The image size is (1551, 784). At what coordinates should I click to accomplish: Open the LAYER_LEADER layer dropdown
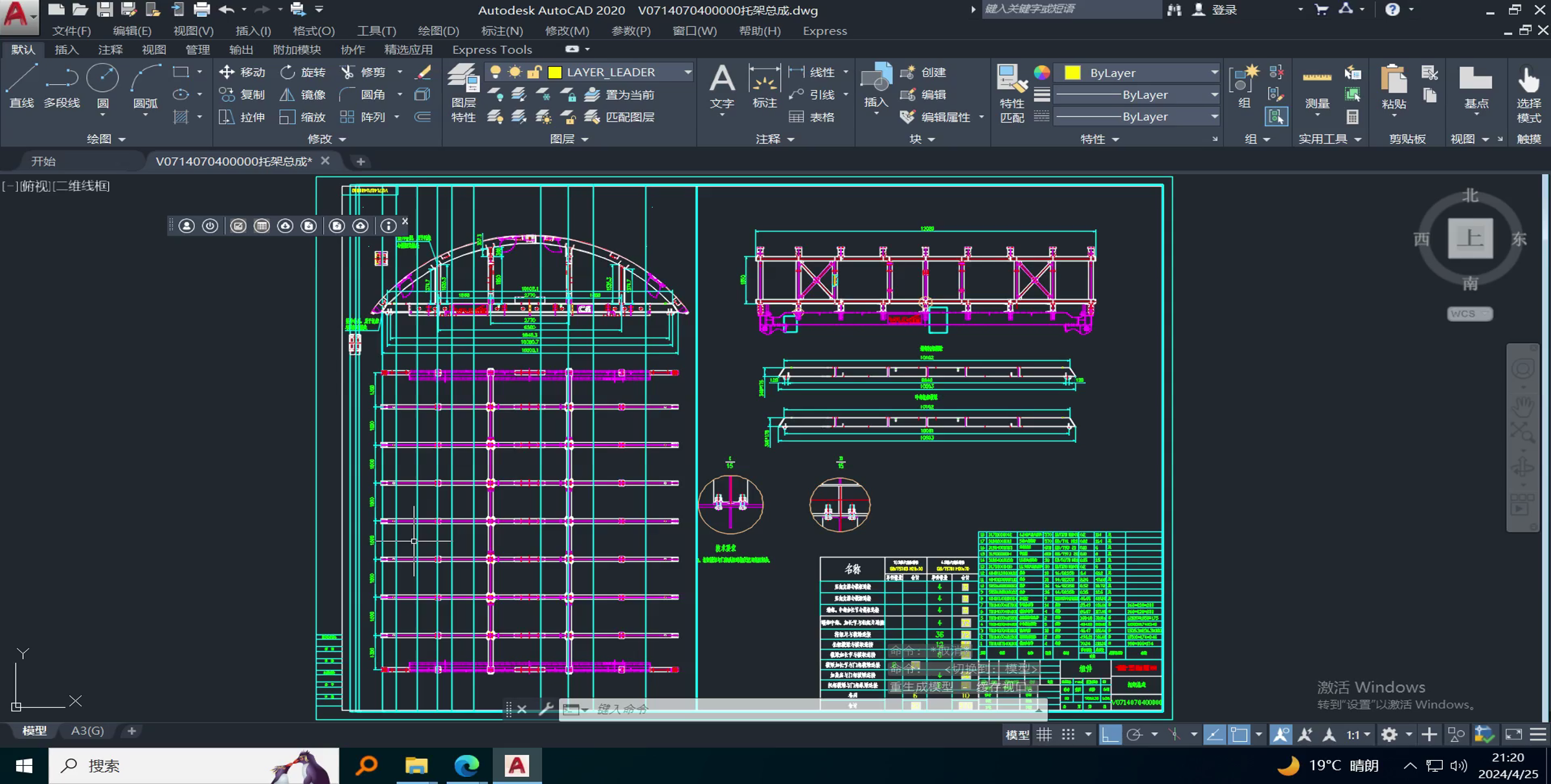tap(687, 72)
